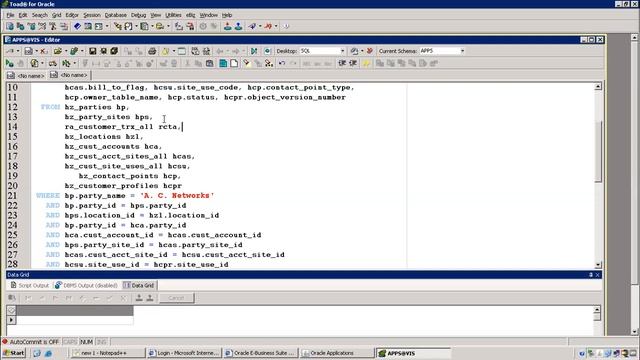Screen dimensions: 640x360
Task: Click the Internet Explorer quick launch icon
Action: click(x=48, y=353)
